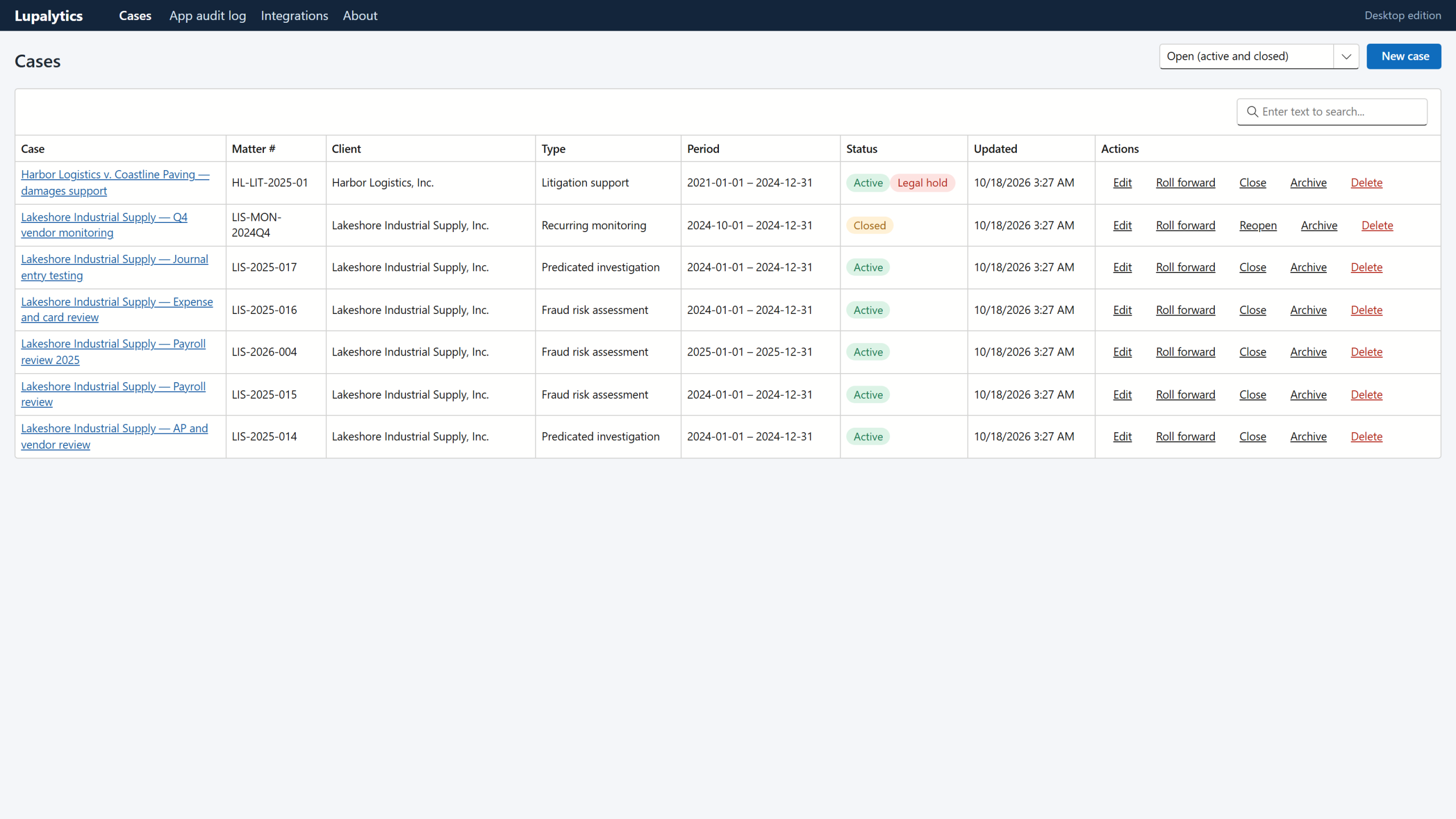Click the search magnifier icon
This screenshot has height=819, width=1456.
point(1252,111)
